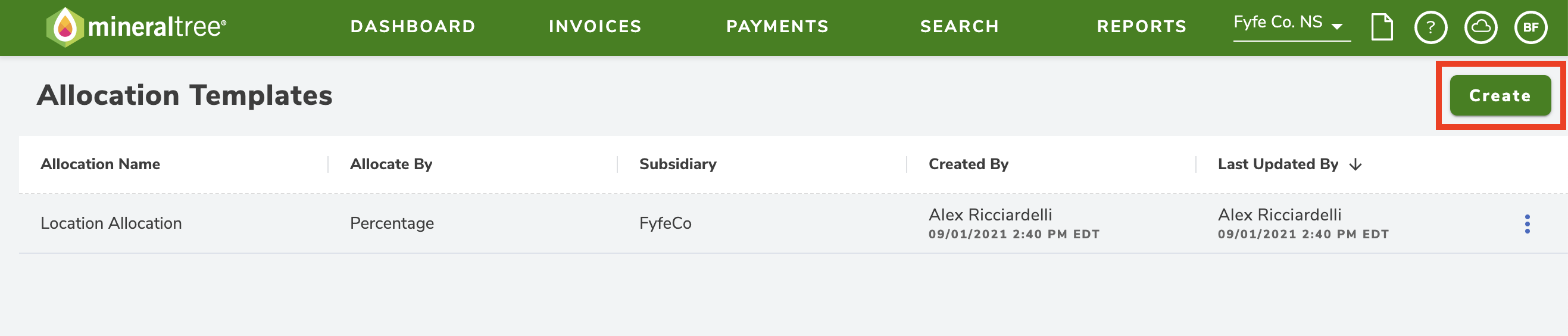This screenshot has height=336, width=1568.
Task: Expand the Fyfe Co. NS company dropdown
Action: [x=1291, y=24]
